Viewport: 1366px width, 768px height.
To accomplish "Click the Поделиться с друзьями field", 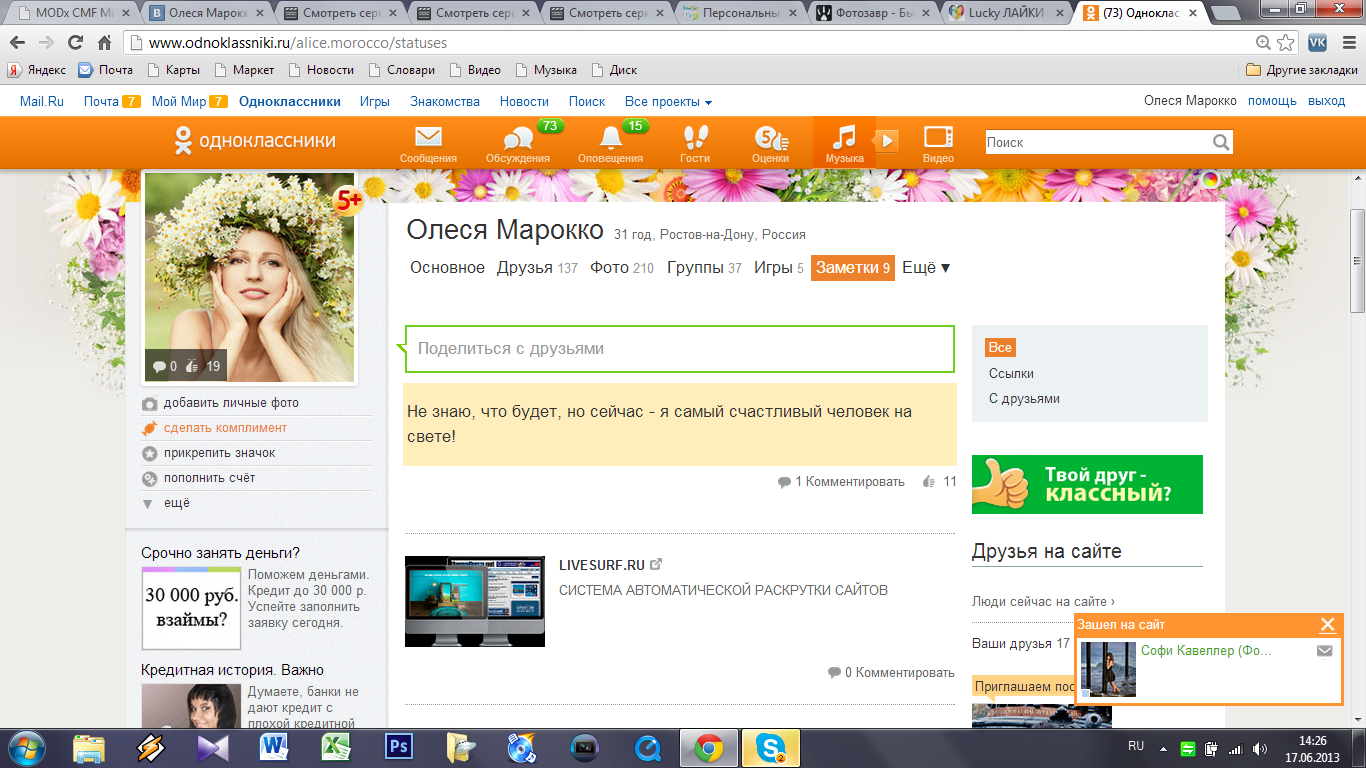I will click(680, 349).
